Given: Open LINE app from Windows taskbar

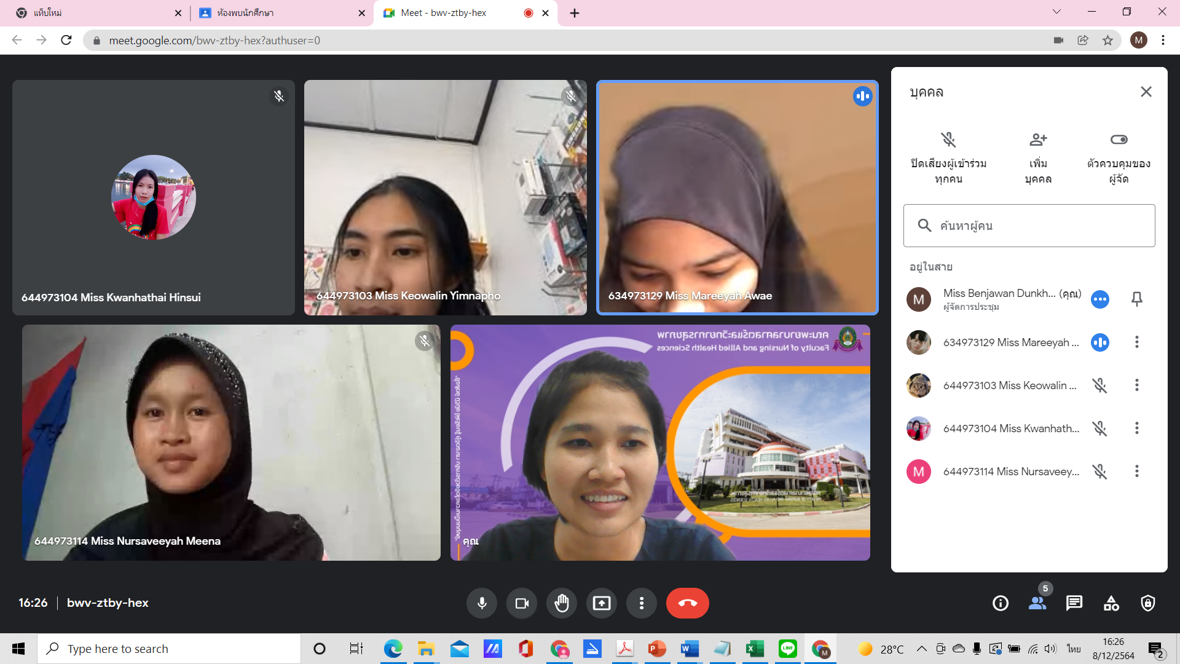Looking at the screenshot, I should point(788,649).
